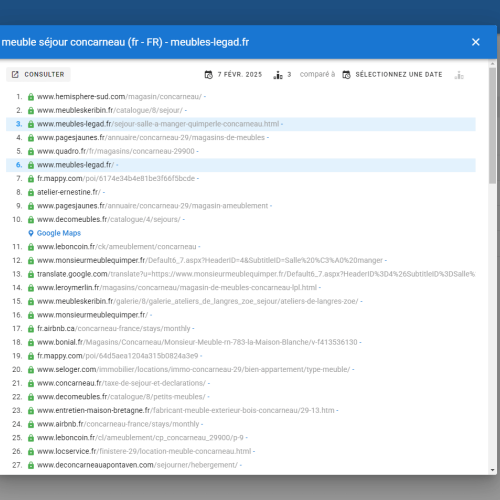Click the vertical scrollbar thumb
The image size is (500, 500).
(492, 125)
